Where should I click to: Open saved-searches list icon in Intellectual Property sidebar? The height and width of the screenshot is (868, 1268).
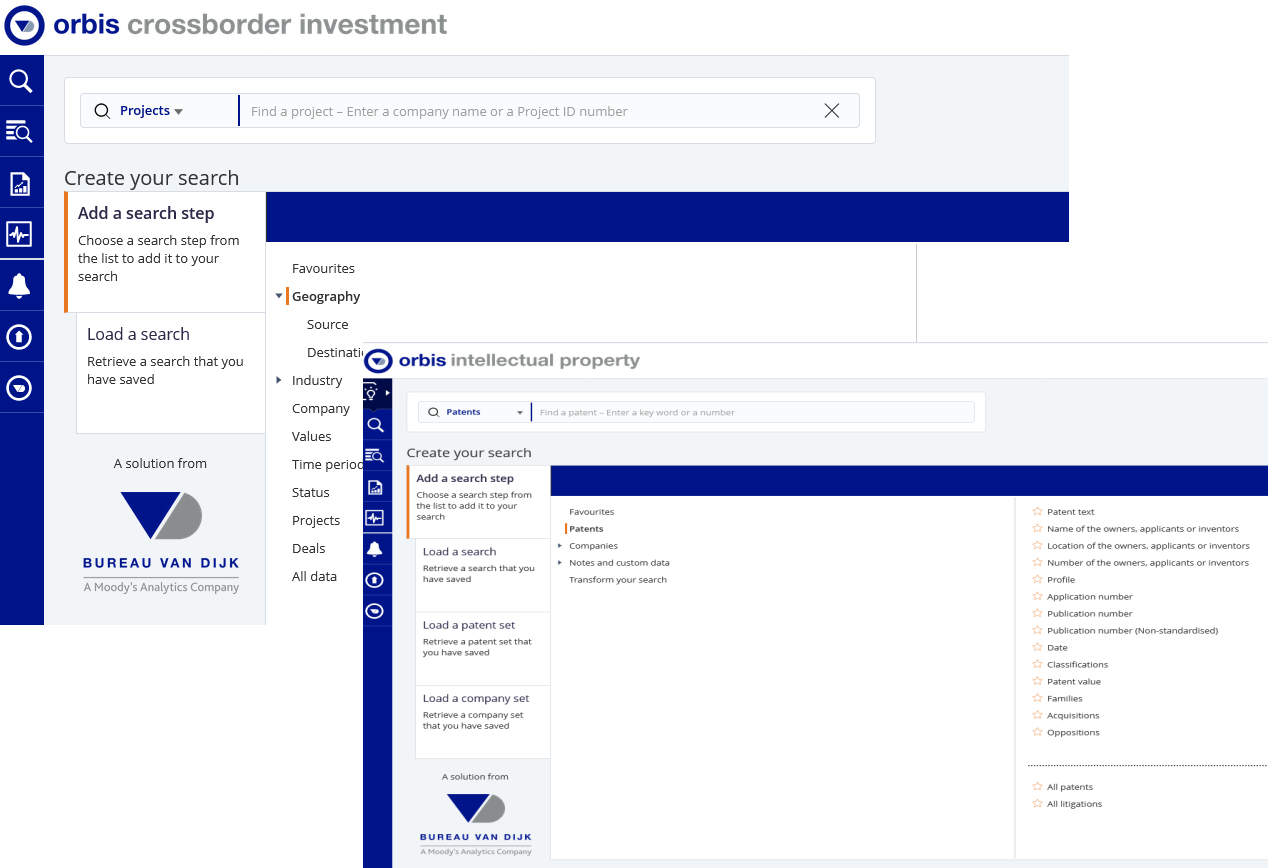[375, 456]
